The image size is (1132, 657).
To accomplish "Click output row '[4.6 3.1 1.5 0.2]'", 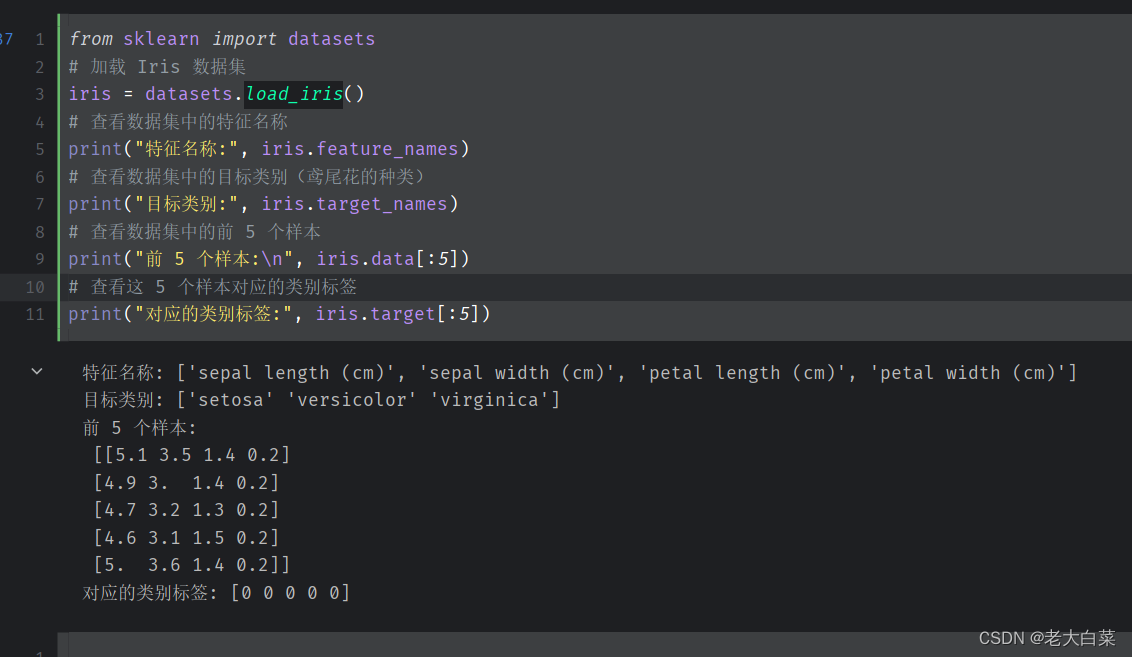I will [186, 538].
